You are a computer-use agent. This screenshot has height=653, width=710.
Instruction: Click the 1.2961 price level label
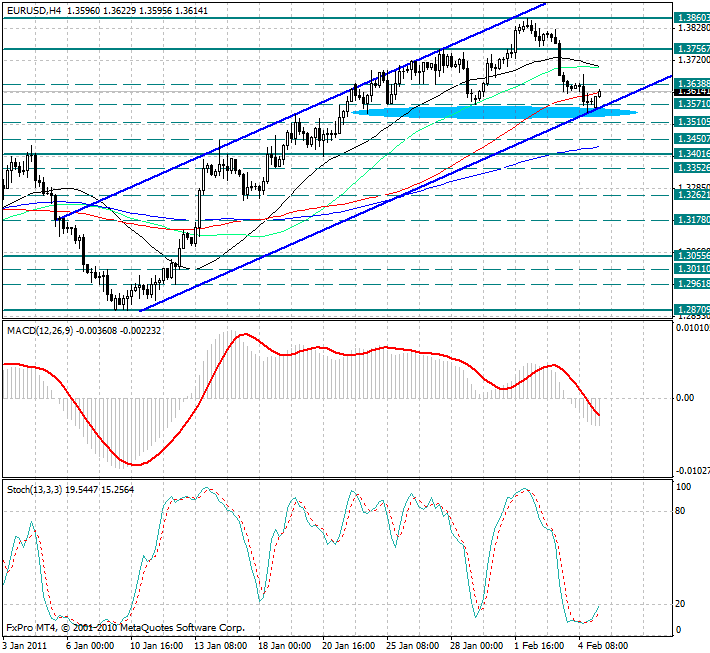[x=692, y=284]
